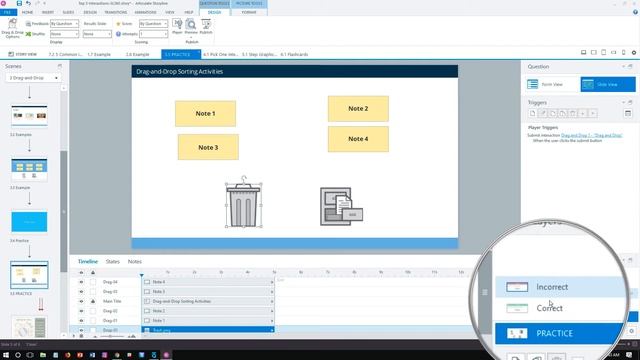
Task: Toggle visibility eye for Main Title row
Action: coord(81,301)
